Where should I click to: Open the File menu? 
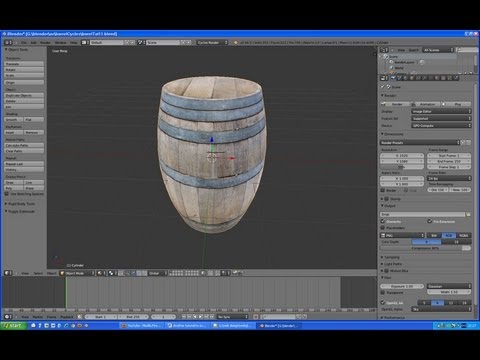point(24,43)
